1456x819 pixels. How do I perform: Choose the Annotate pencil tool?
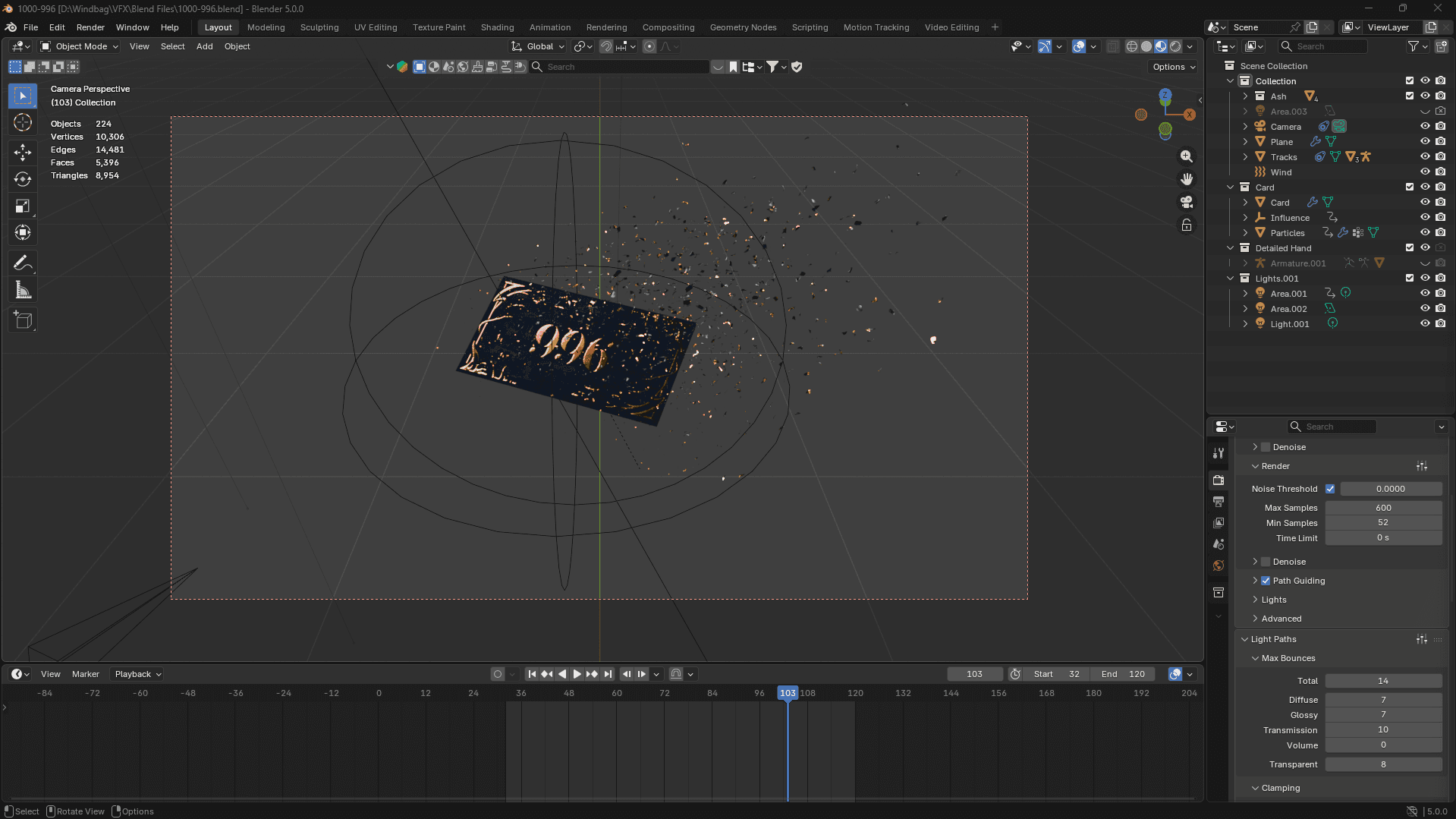[23, 263]
